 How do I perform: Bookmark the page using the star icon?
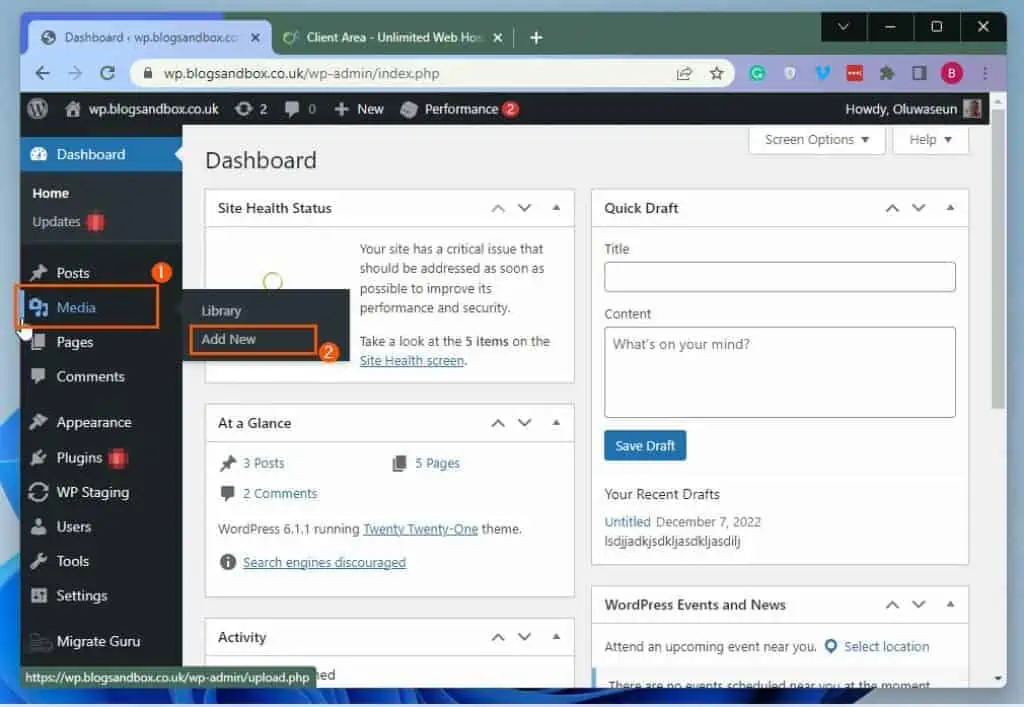tap(716, 73)
